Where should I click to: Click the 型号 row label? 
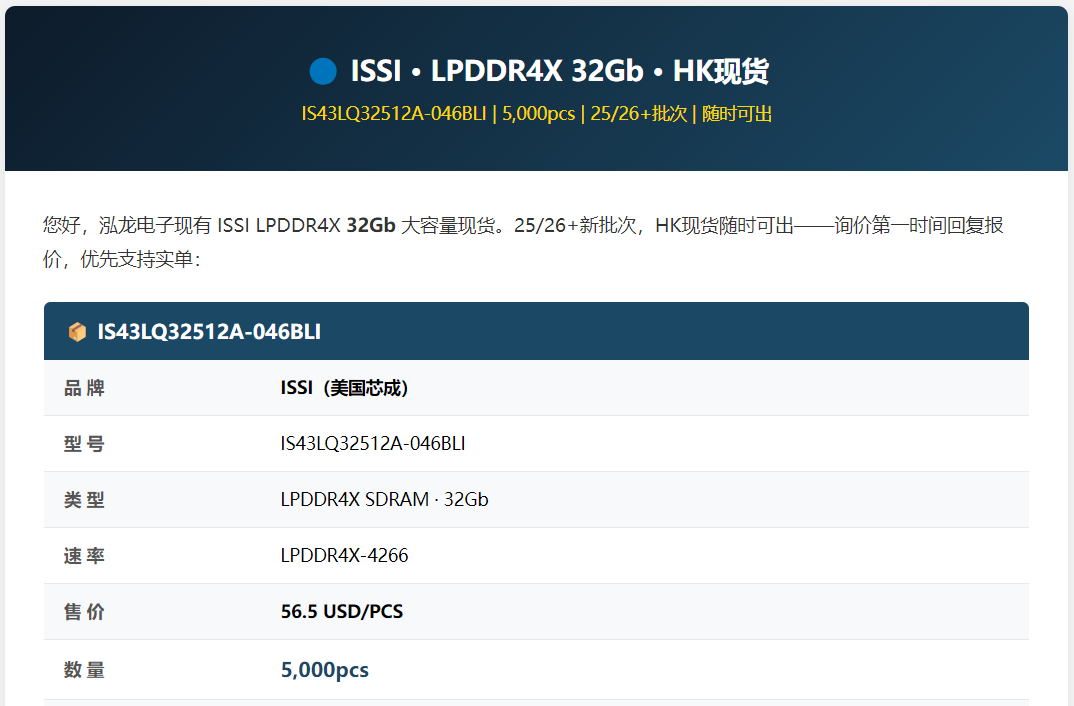click(84, 444)
